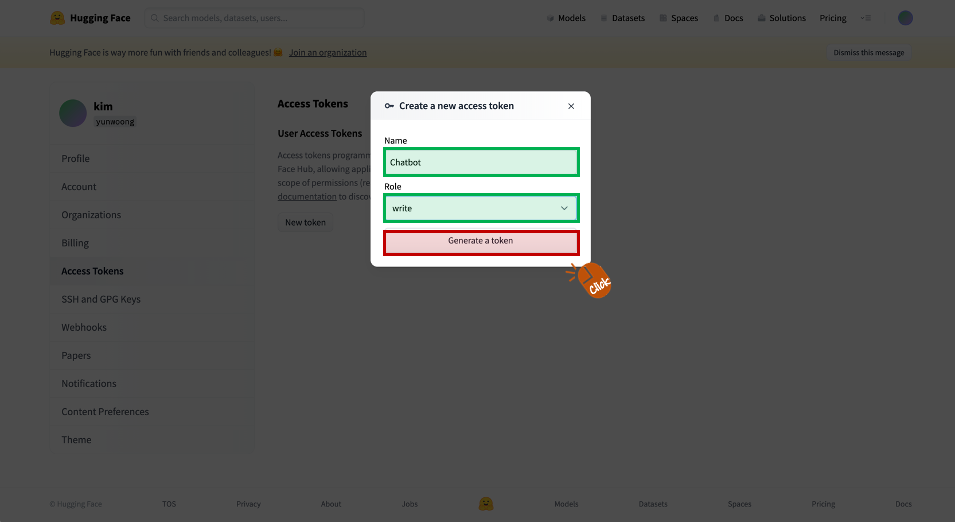Open Account settings in sidebar

coord(152,186)
